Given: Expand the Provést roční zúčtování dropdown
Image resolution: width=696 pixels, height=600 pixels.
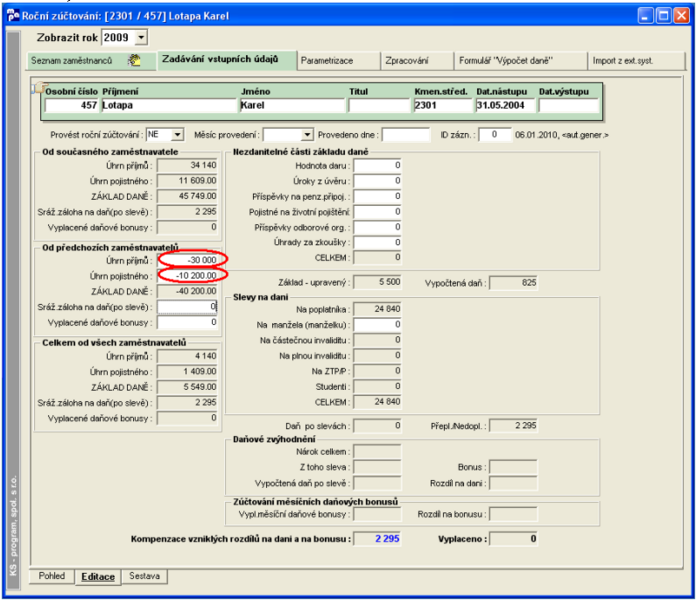Looking at the screenshot, I should [177, 134].
